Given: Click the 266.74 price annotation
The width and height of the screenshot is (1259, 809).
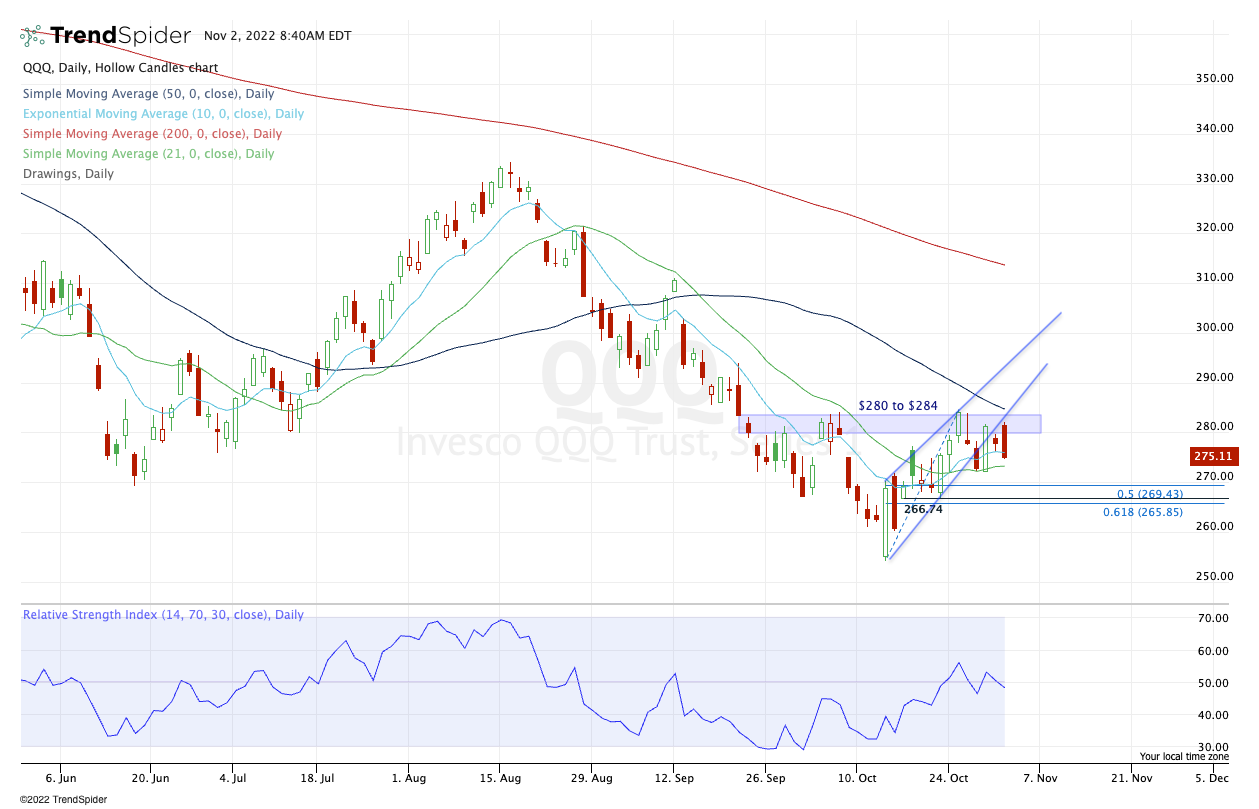Looking at the screenshot, I should (x=923, y=509).
